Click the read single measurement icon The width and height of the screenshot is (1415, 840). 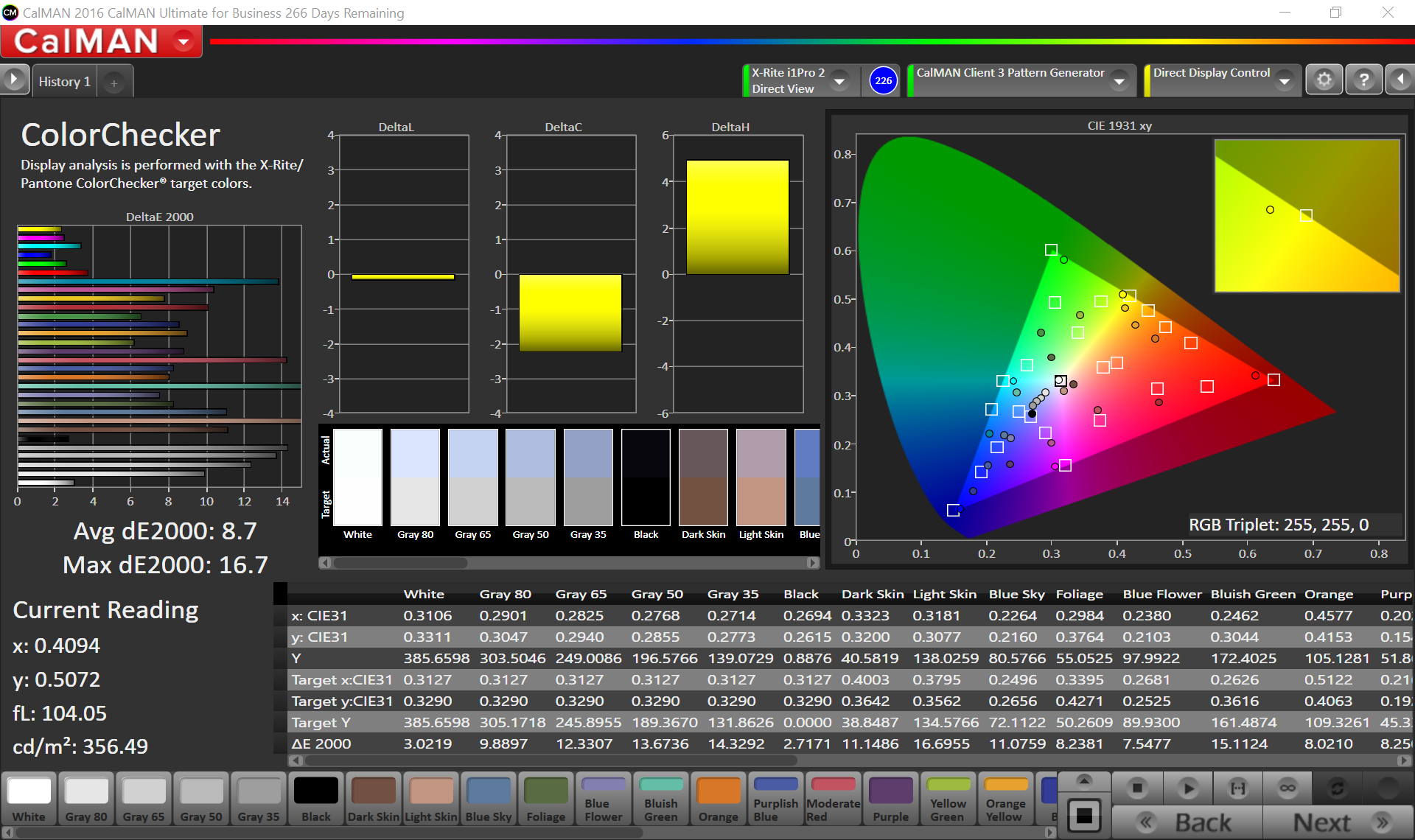coord(1238,788)
